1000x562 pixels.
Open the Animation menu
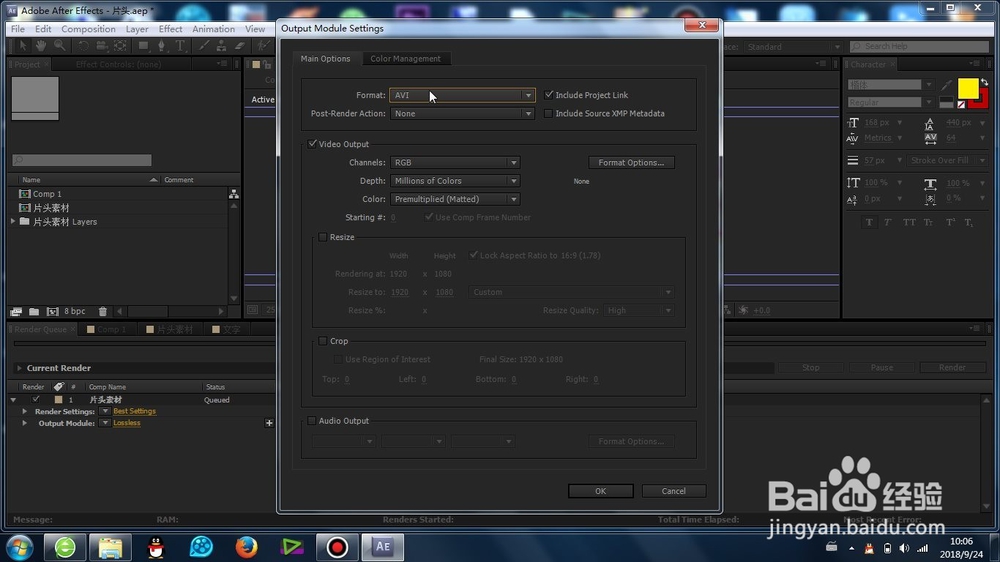point(213,29)
